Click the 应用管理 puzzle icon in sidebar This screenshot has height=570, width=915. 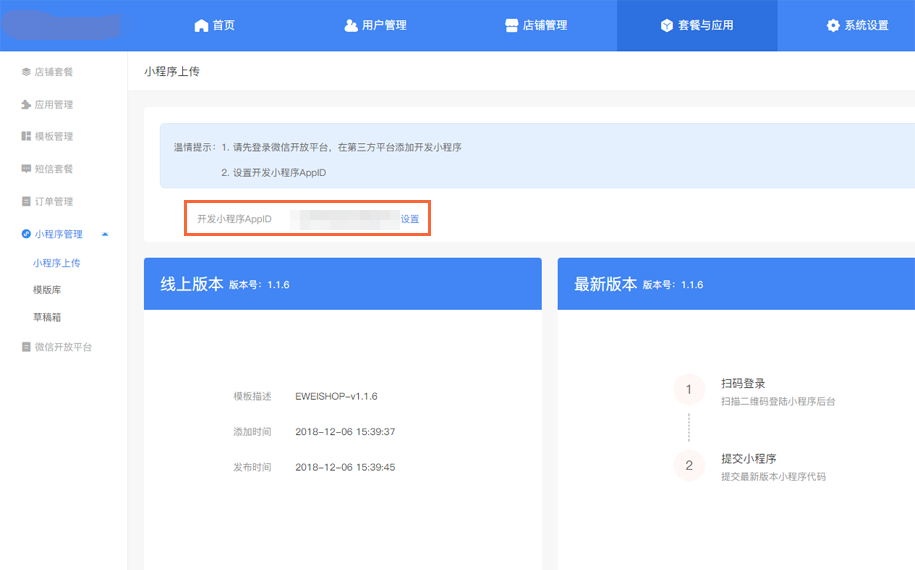coord(26,104)
